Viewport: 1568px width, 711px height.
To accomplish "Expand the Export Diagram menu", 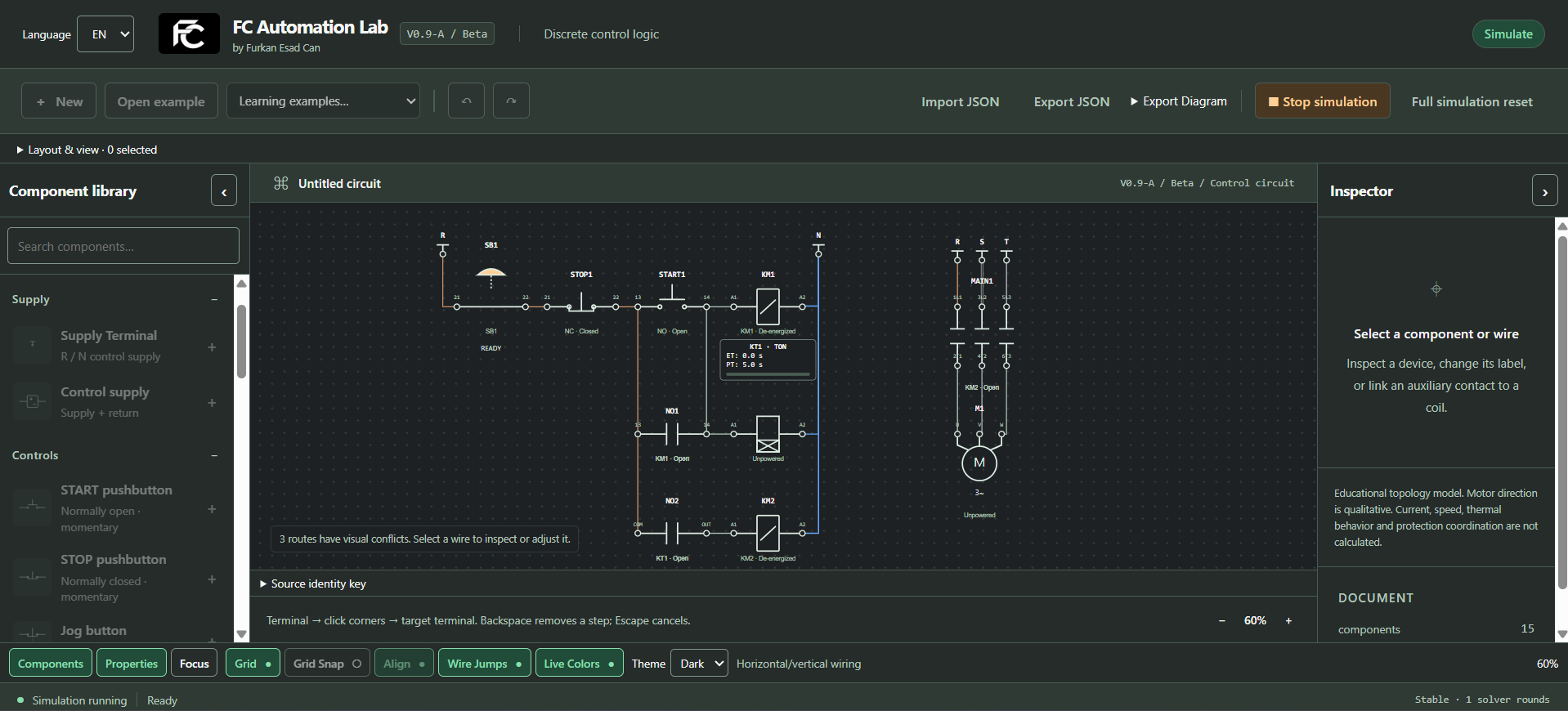I will (x=1178, y=101).
